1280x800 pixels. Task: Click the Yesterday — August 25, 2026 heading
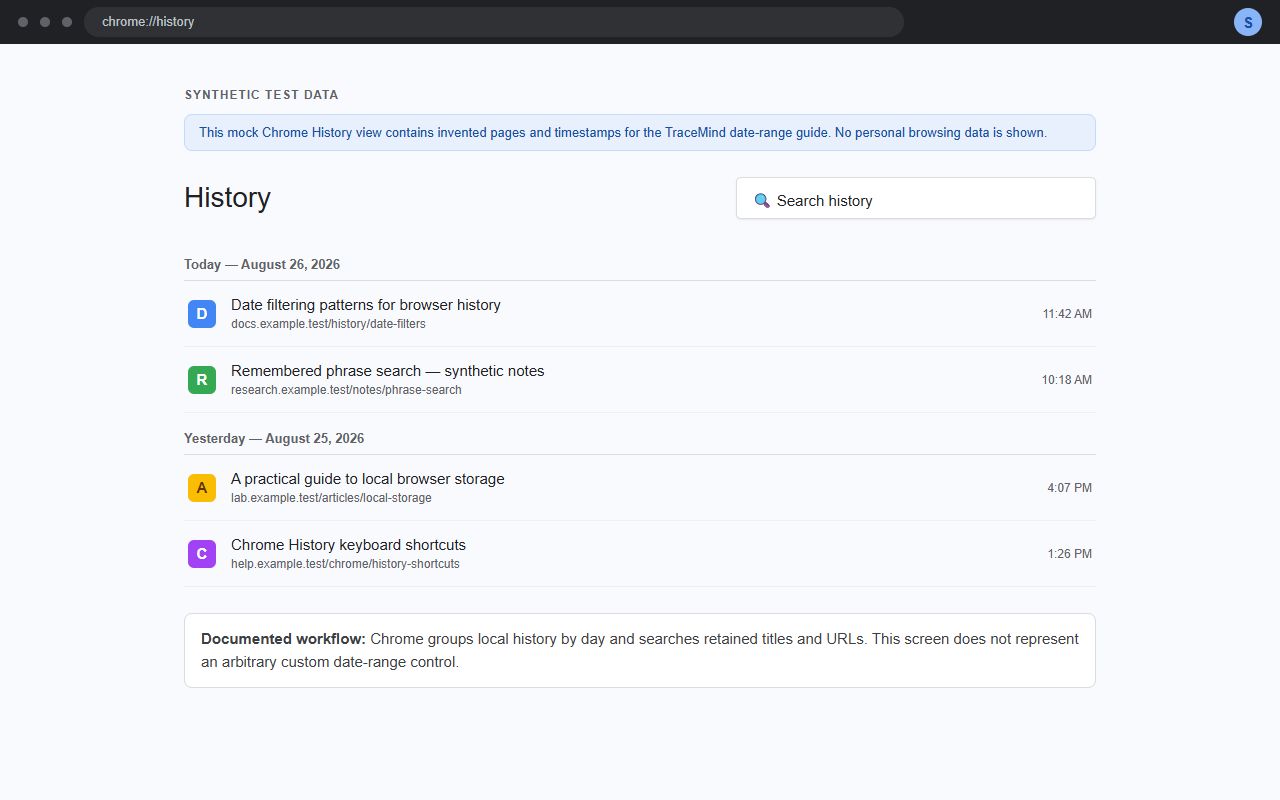(x=274, y=439)
